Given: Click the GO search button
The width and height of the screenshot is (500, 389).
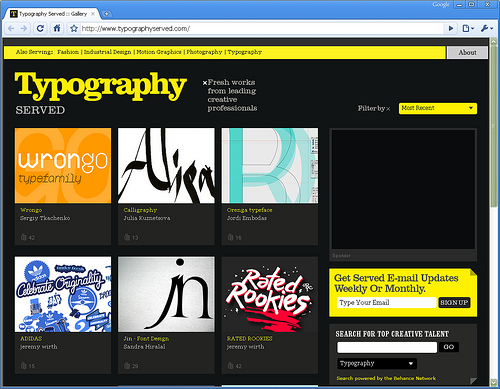Looking at the screenshot, I should click(449, 347).
